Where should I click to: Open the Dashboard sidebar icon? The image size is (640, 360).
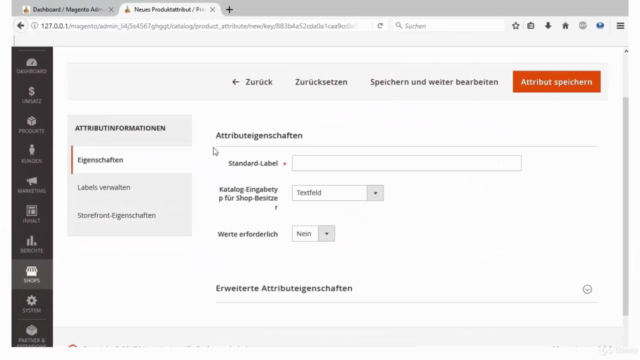[x=31, y=66]
